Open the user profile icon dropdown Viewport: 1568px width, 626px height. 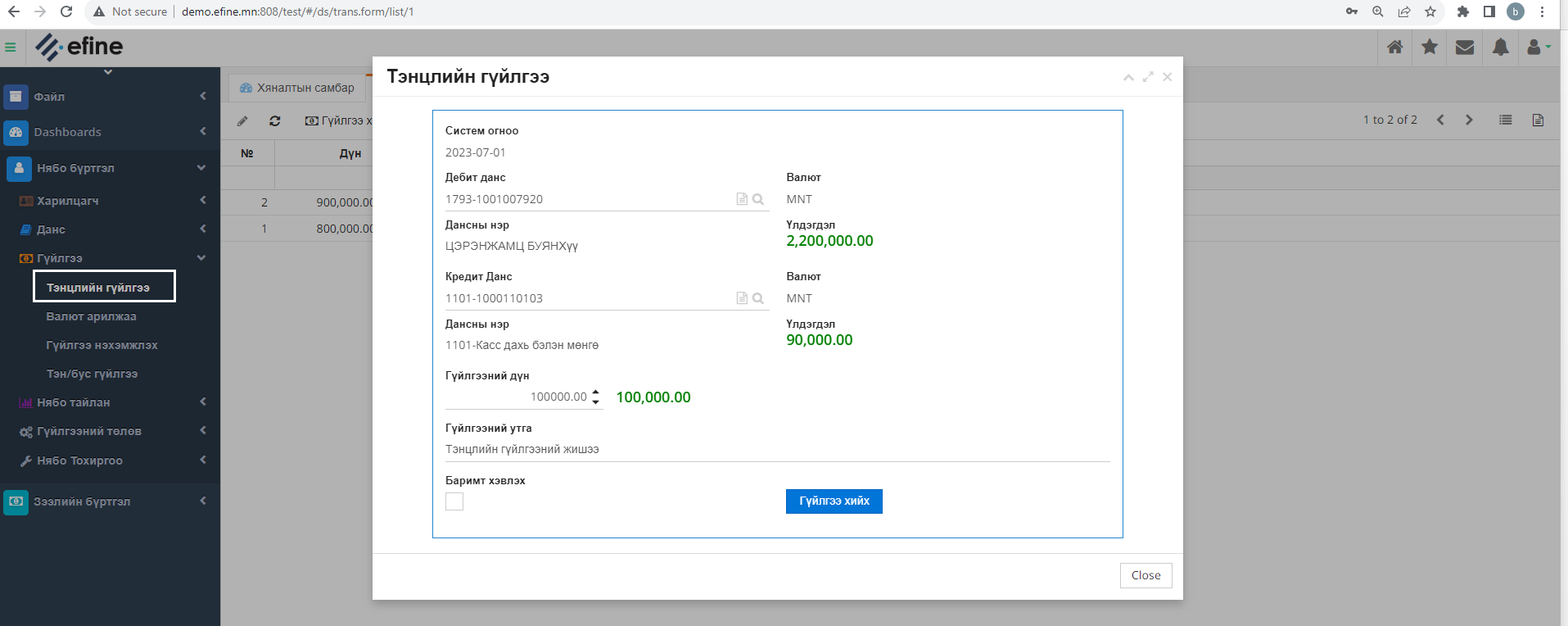pyautogui.click(x=1538, y=48)
